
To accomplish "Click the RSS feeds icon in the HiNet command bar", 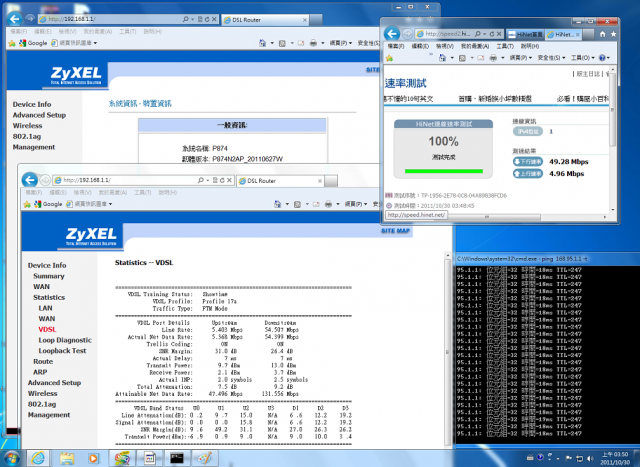I will pyautogui.click(x=462, y=58).
